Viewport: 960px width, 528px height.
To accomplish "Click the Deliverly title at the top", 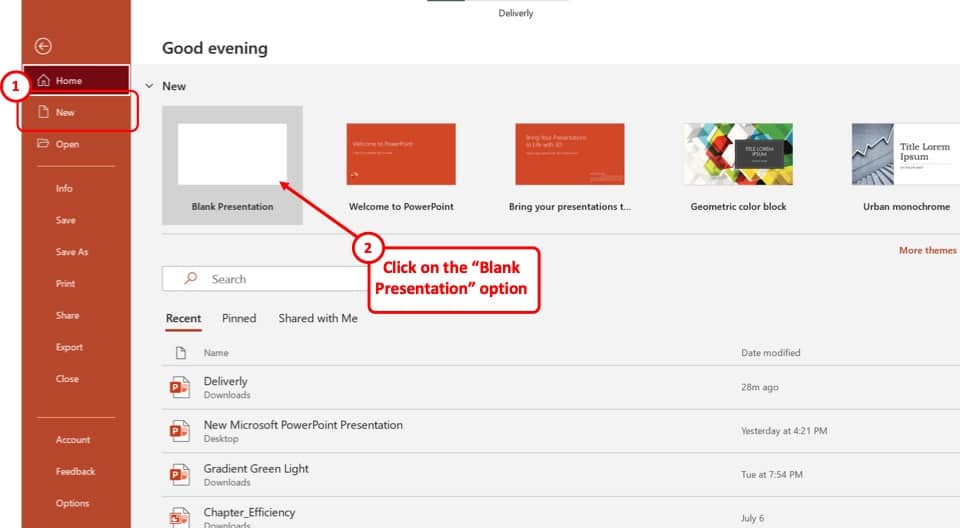I will (516, 13).
